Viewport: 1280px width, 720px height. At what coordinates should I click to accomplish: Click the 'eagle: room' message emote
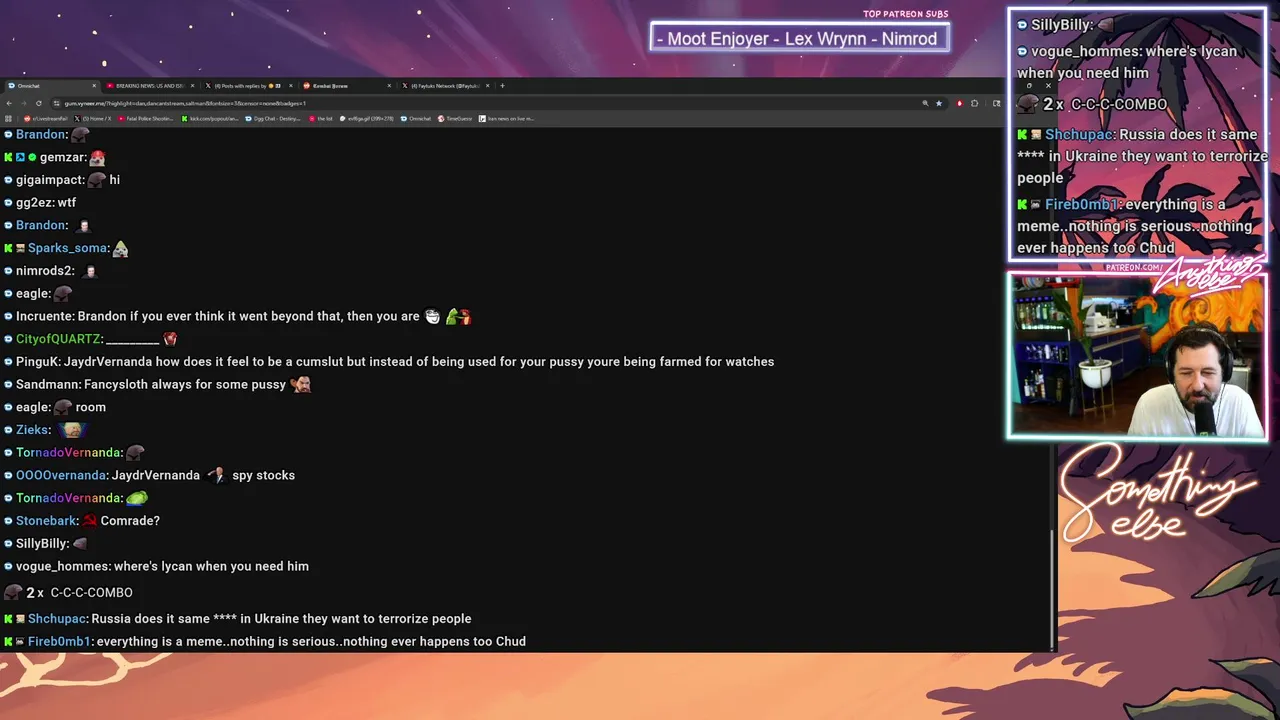pos(63,407)
